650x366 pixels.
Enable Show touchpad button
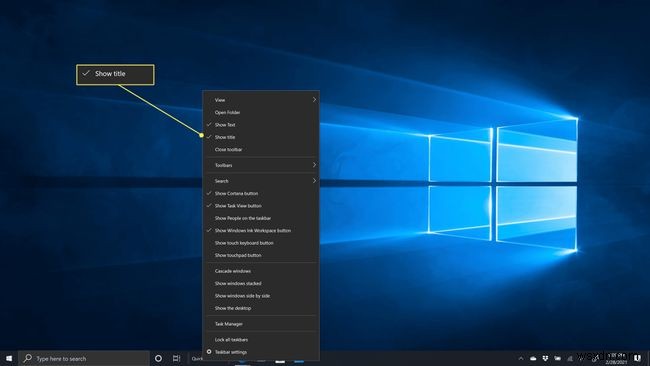pyautogui.click(x=261, y=256)
